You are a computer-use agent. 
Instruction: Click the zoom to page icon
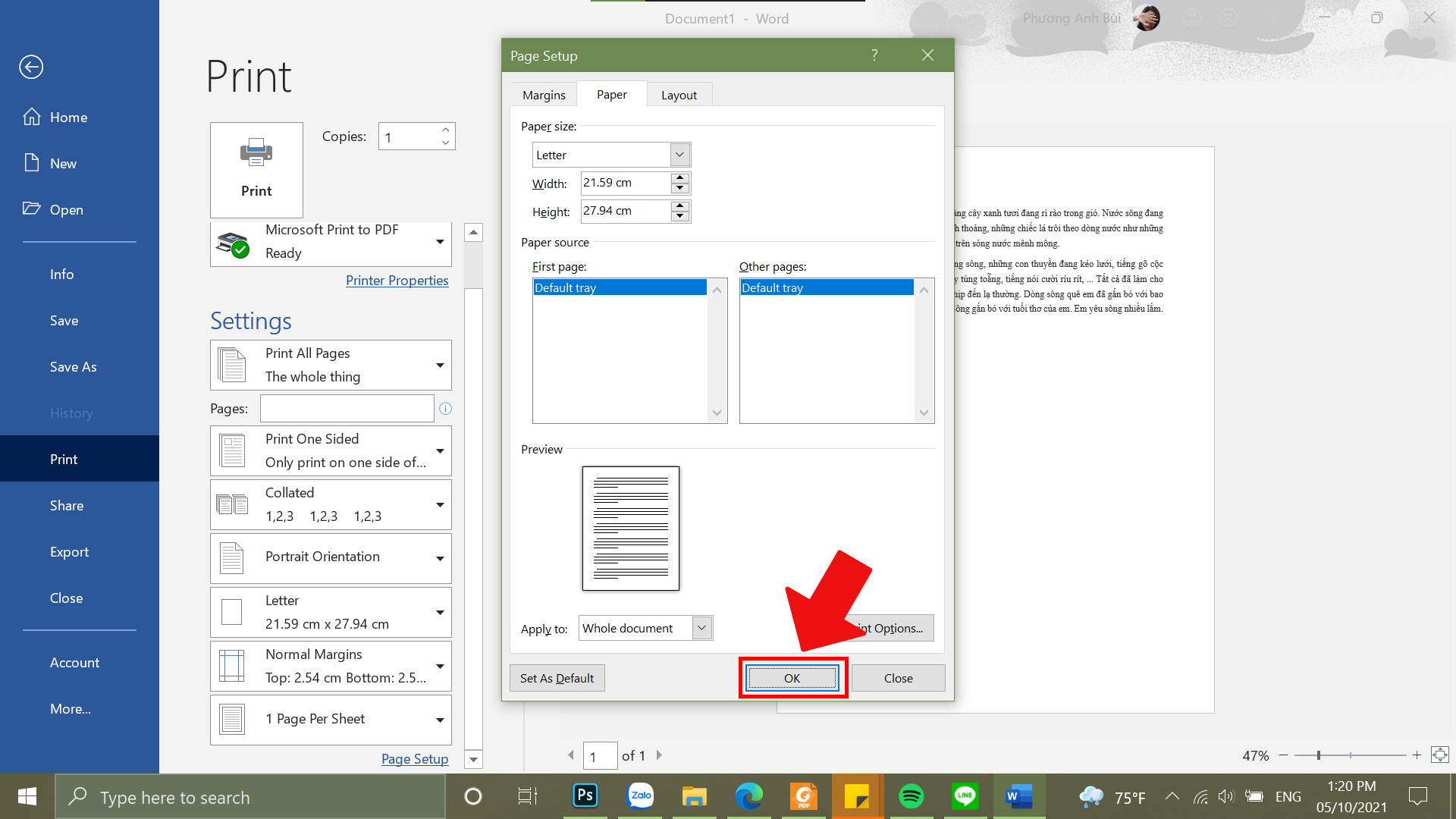[1439, 755]
